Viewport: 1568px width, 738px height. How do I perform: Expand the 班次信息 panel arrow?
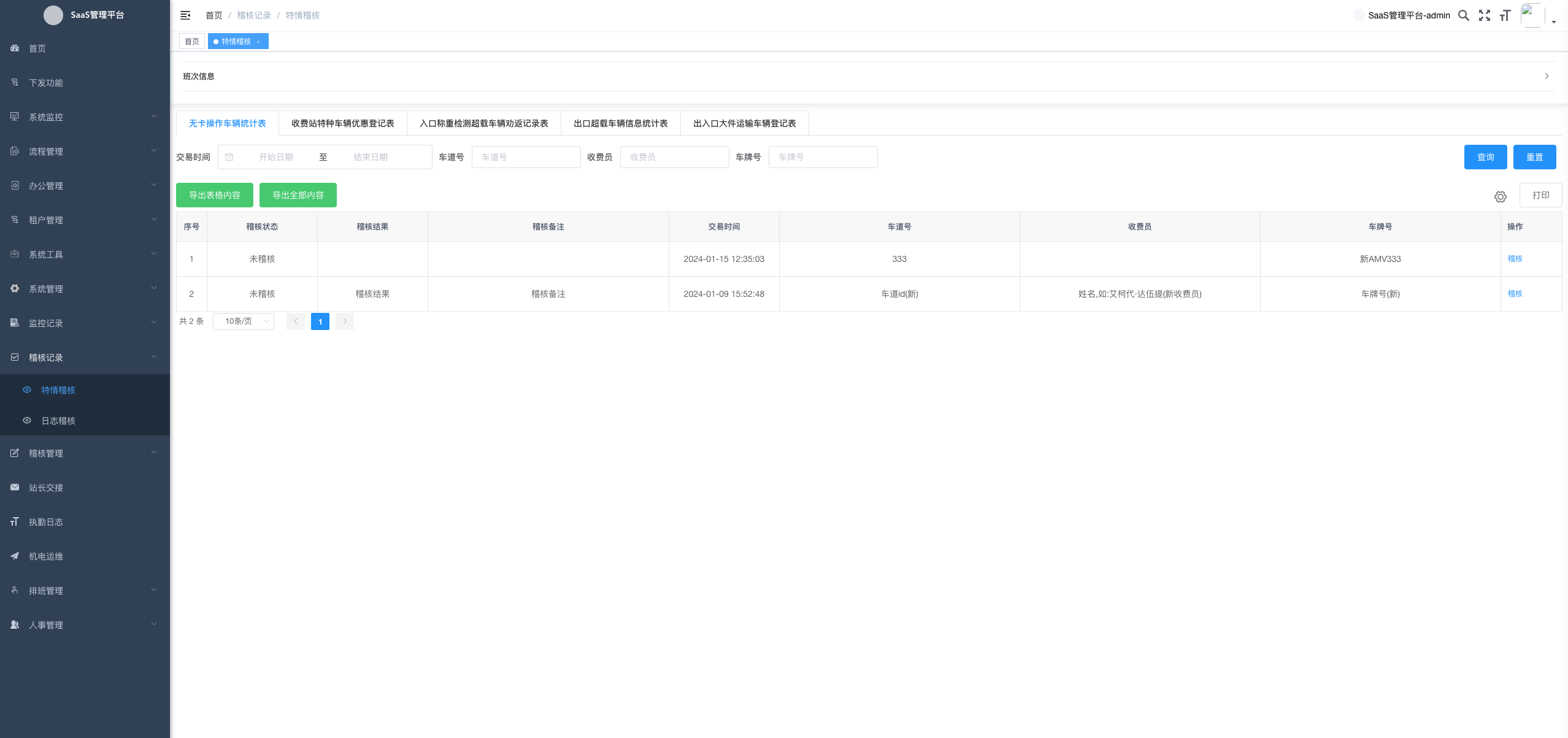(x=1547, y=76)
